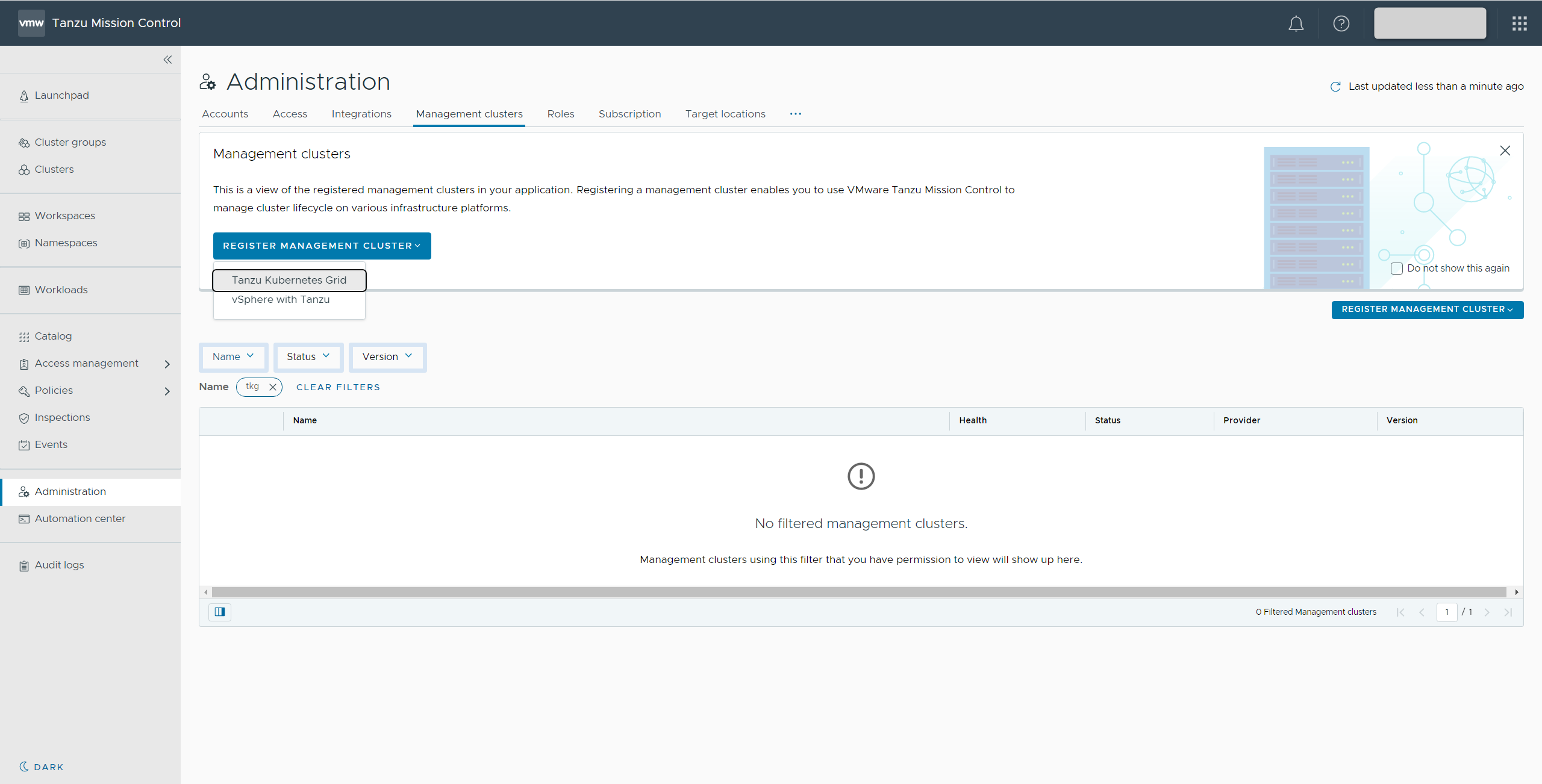The height and width of the screenshot is (784, 1542).
Task: Select Tanzu Kubernetes Grid menu option
Action: pyautogui.click(x=289, y=280)
